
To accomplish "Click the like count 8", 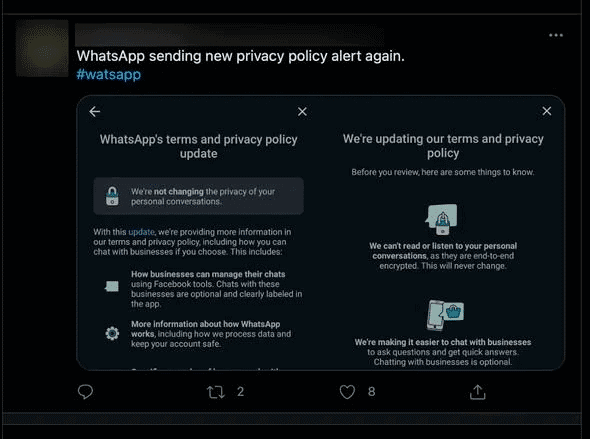I will [x=371, y=392].
